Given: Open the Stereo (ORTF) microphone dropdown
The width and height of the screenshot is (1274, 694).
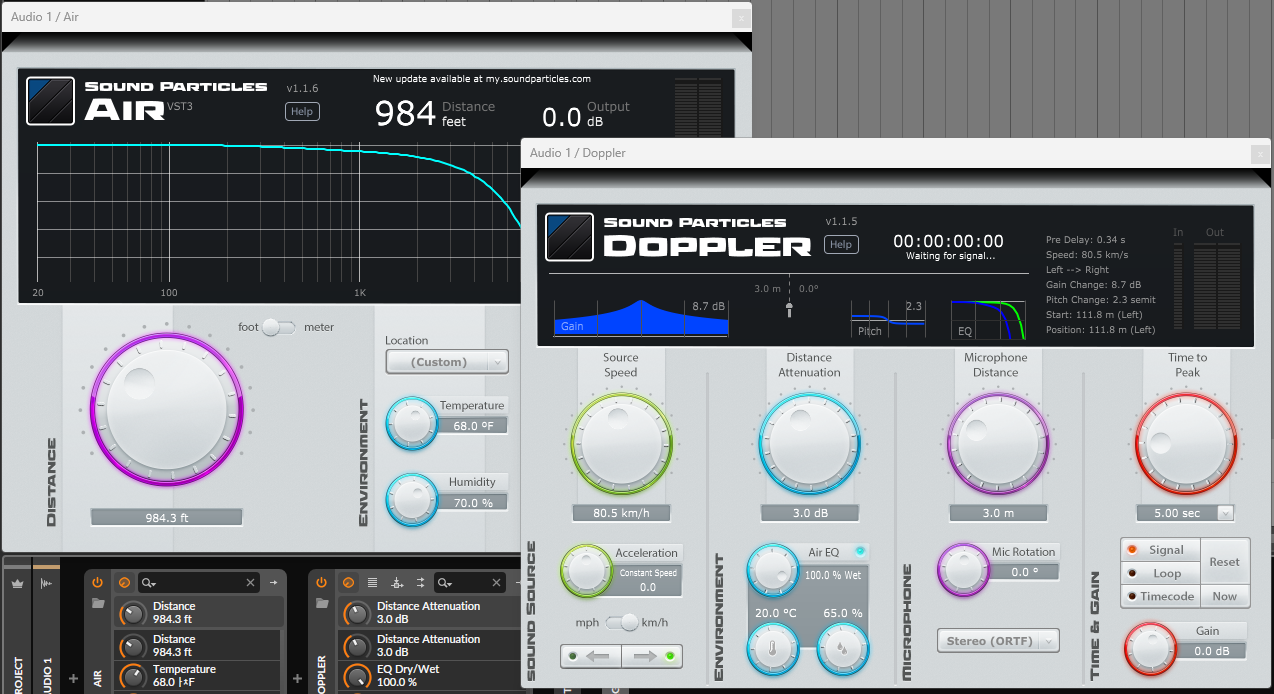Looking at the screenshot, I should coord(998,640).
